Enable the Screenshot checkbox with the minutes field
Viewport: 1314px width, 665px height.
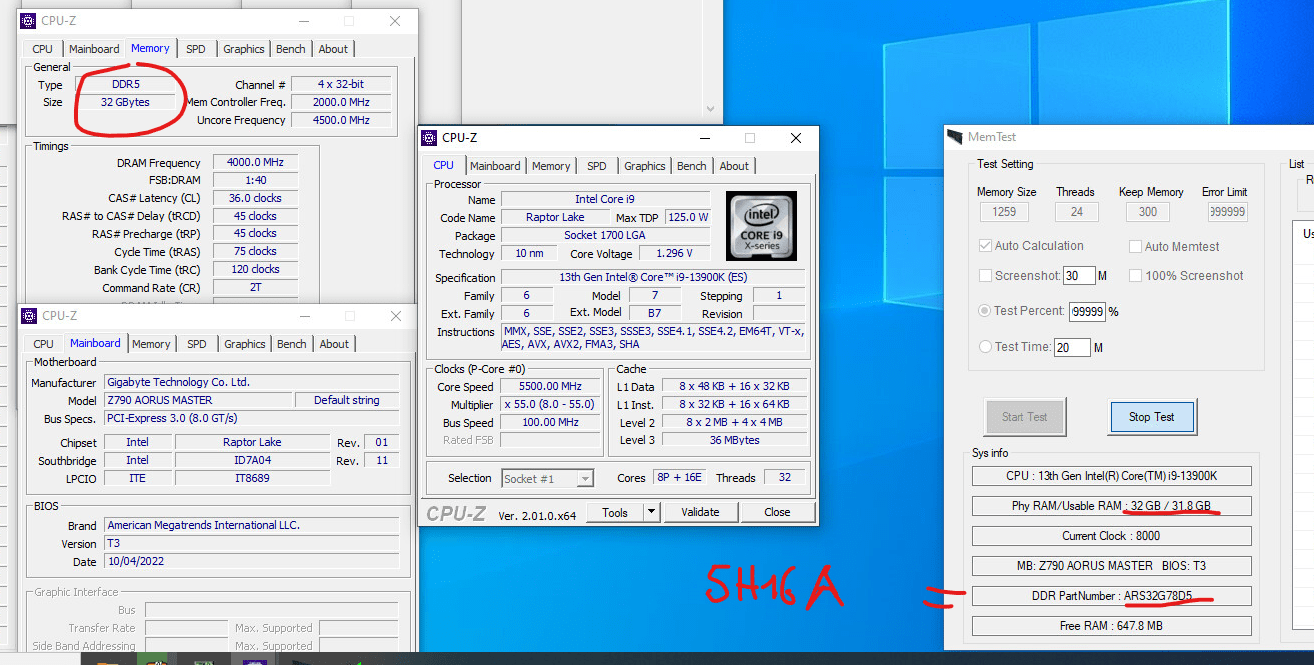click(986, 276)
